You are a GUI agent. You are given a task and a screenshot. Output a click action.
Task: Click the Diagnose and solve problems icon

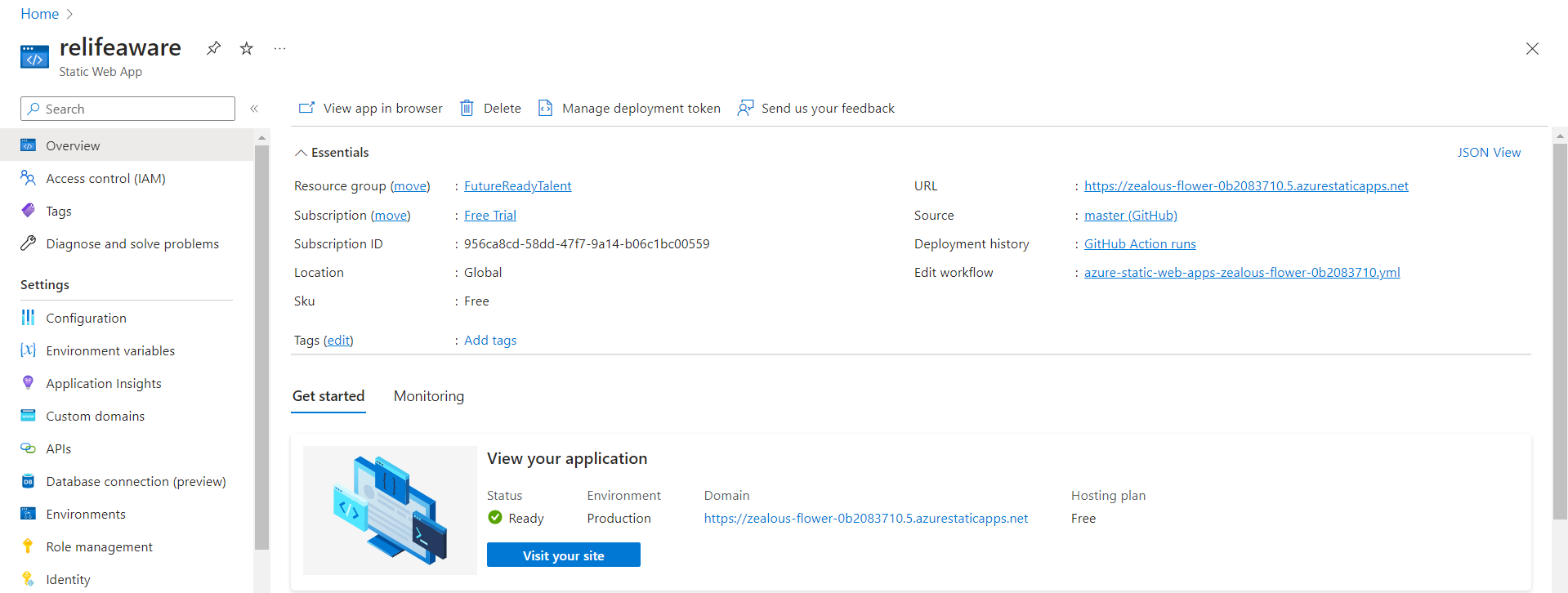[28, 243]
